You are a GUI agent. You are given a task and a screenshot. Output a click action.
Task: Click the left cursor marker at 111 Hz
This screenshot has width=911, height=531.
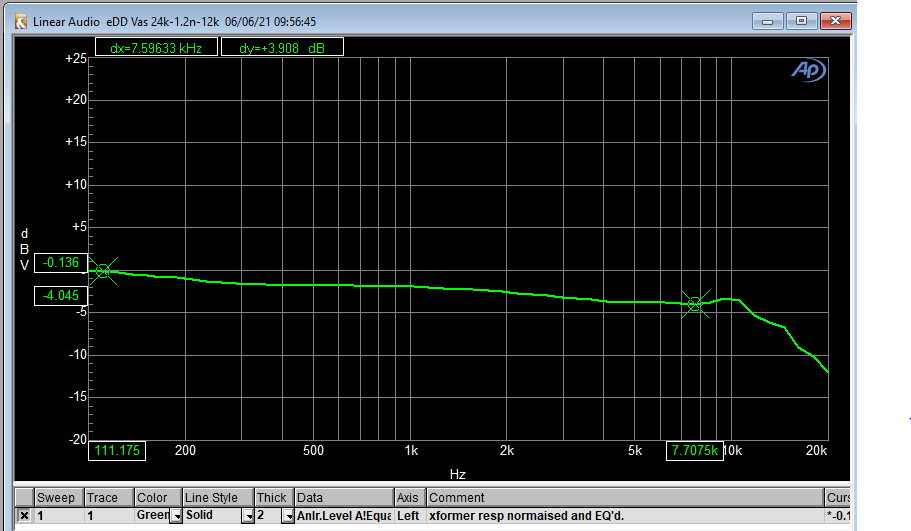pyautogui.click(x=103, y=271)
